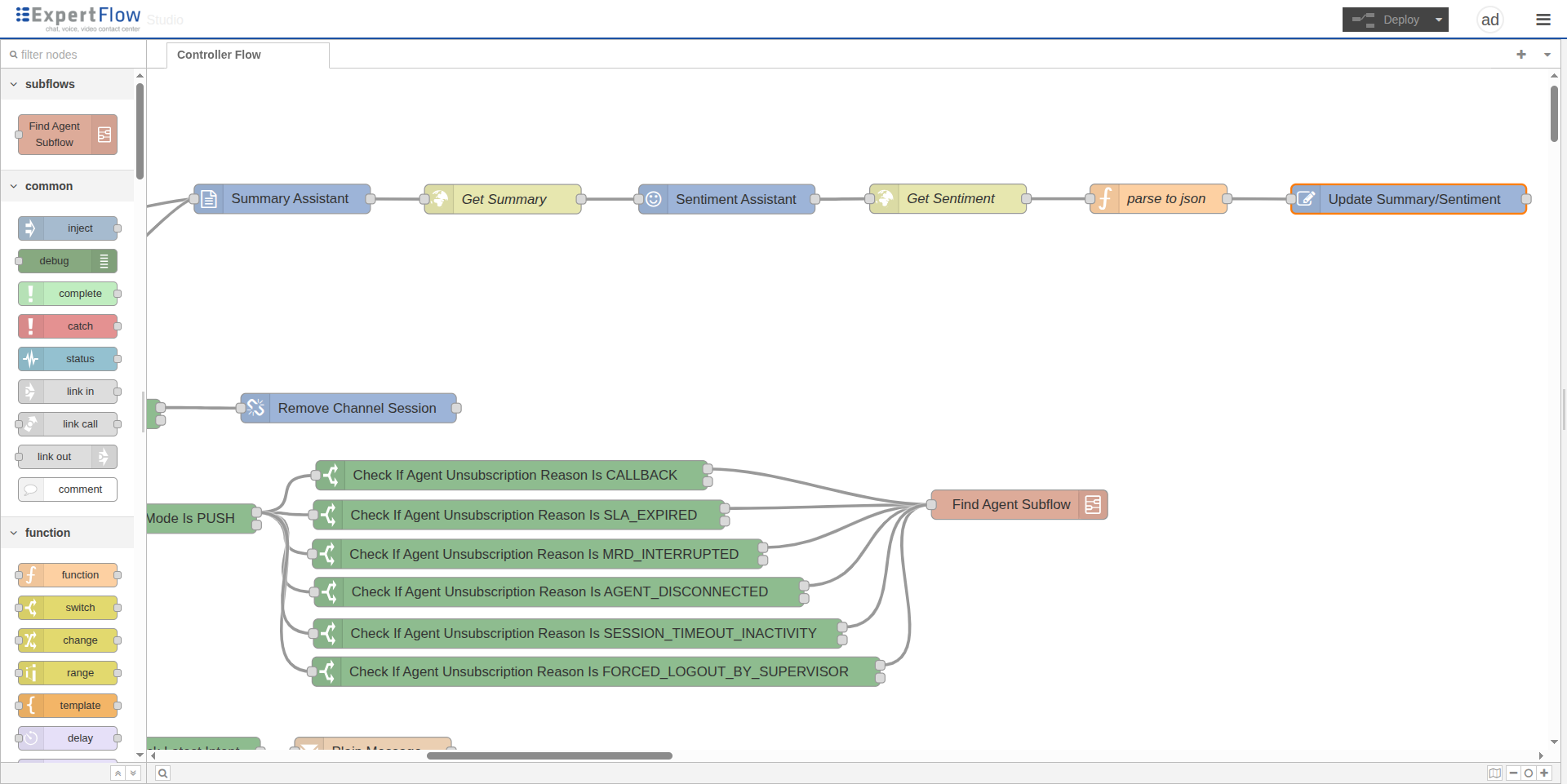Select the Summary Assistant node

pyautogui.click(x=282, y=199)
